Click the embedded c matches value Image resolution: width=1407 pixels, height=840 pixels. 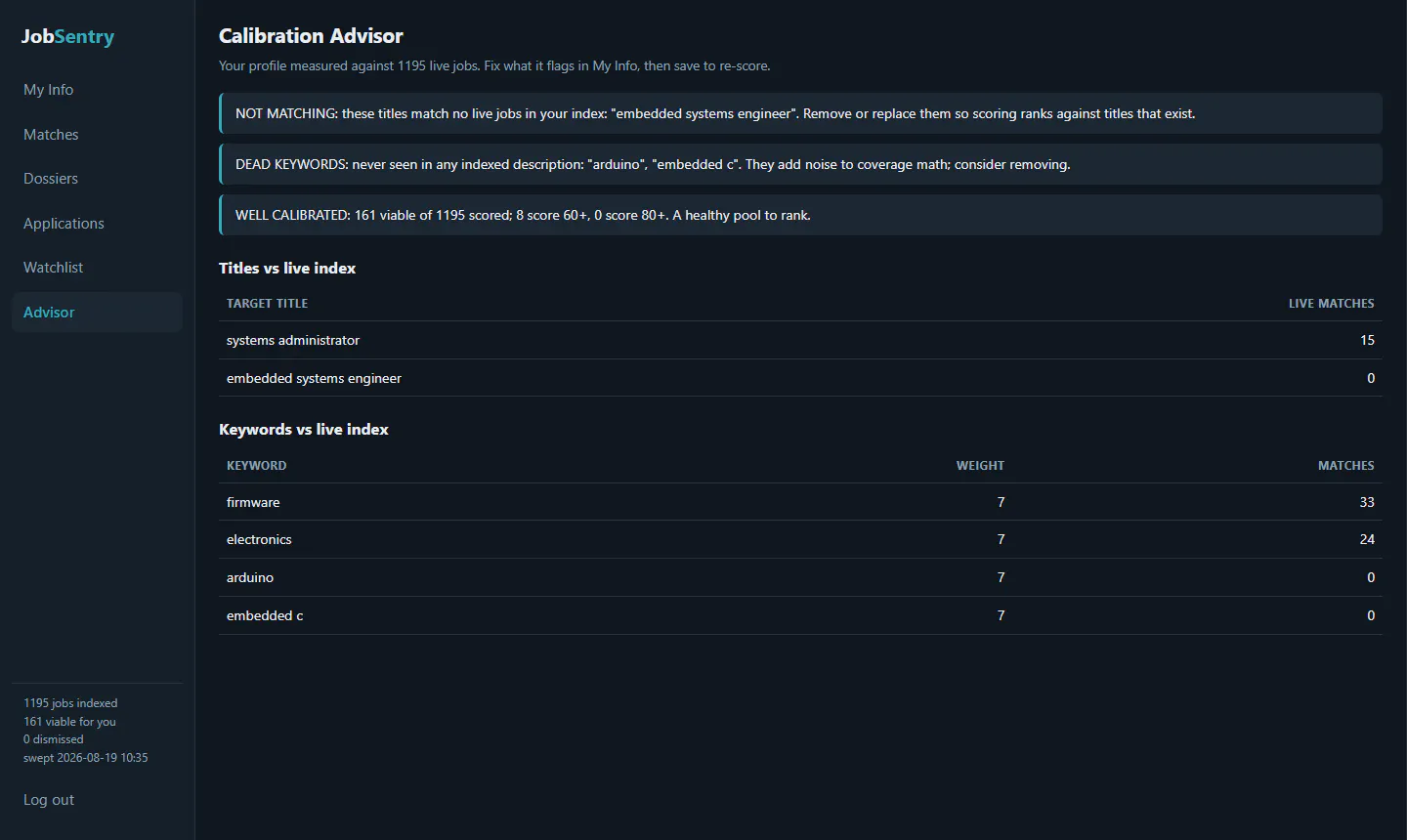[1371, 615]
